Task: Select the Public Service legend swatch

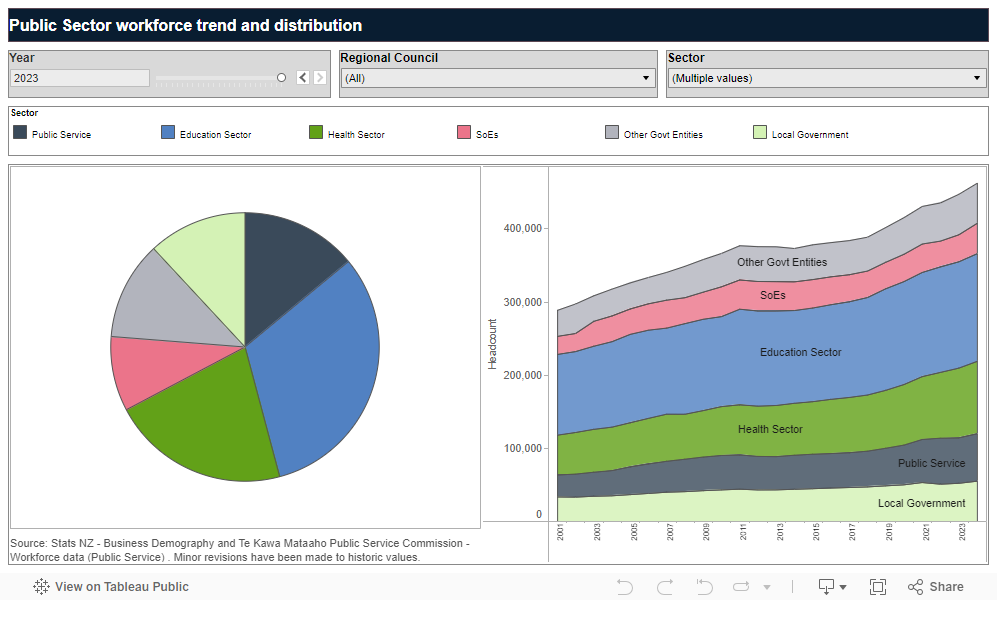Action: 18,131
